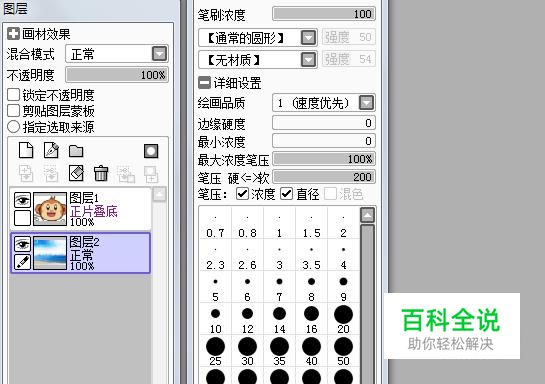
Task: Uncheck the 直径 pen pressure checkbox
Action: click(287, 194)
